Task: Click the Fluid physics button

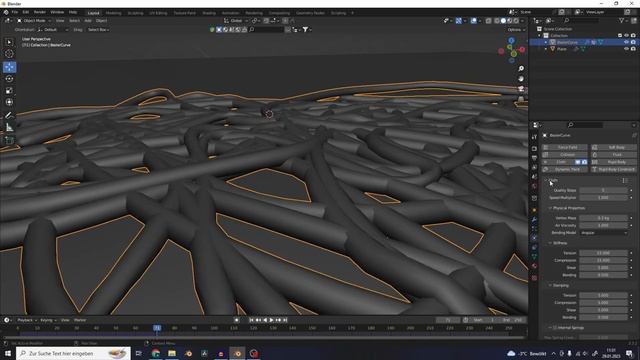Action: point(613,155)
